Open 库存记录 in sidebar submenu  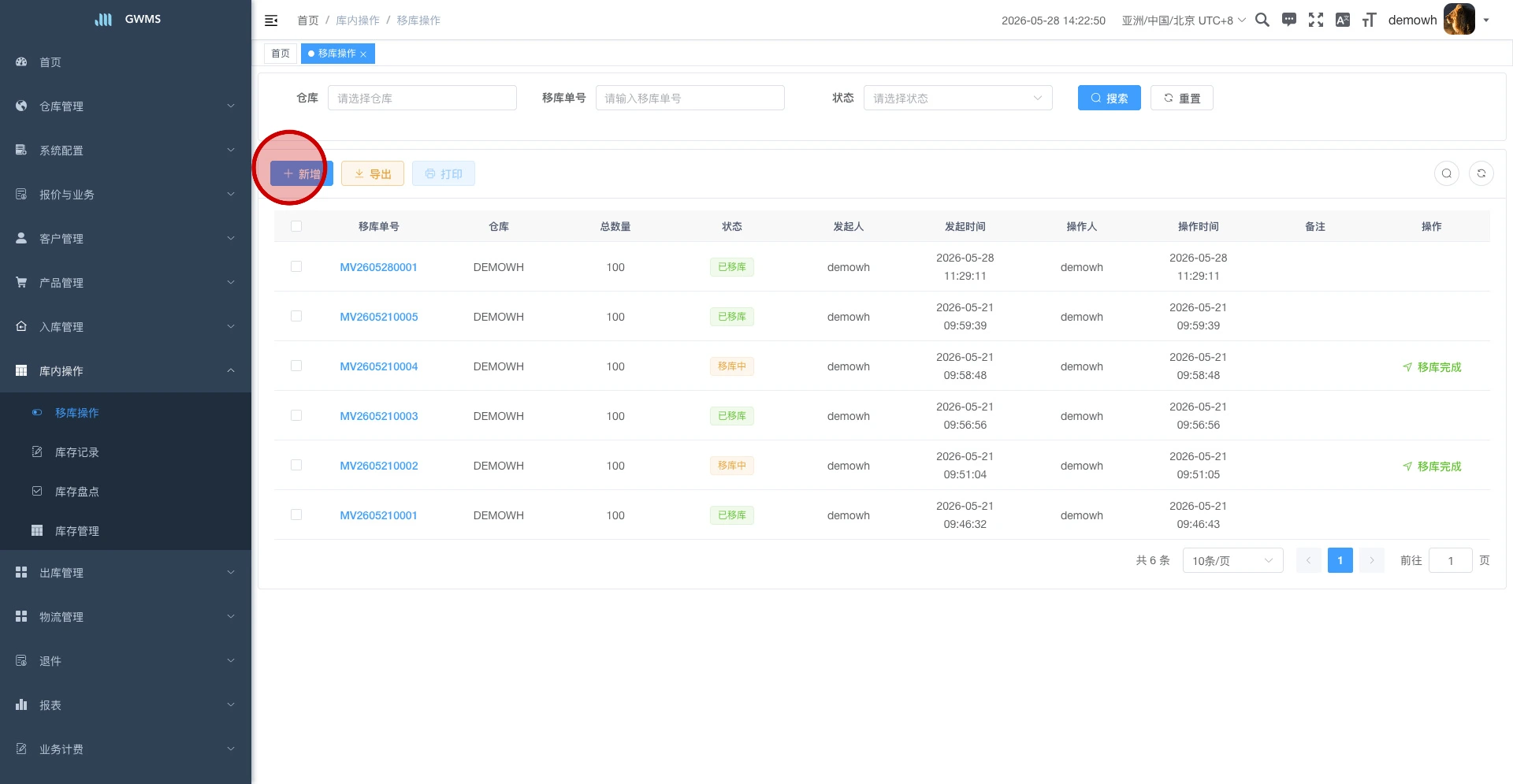click(126, 451)
